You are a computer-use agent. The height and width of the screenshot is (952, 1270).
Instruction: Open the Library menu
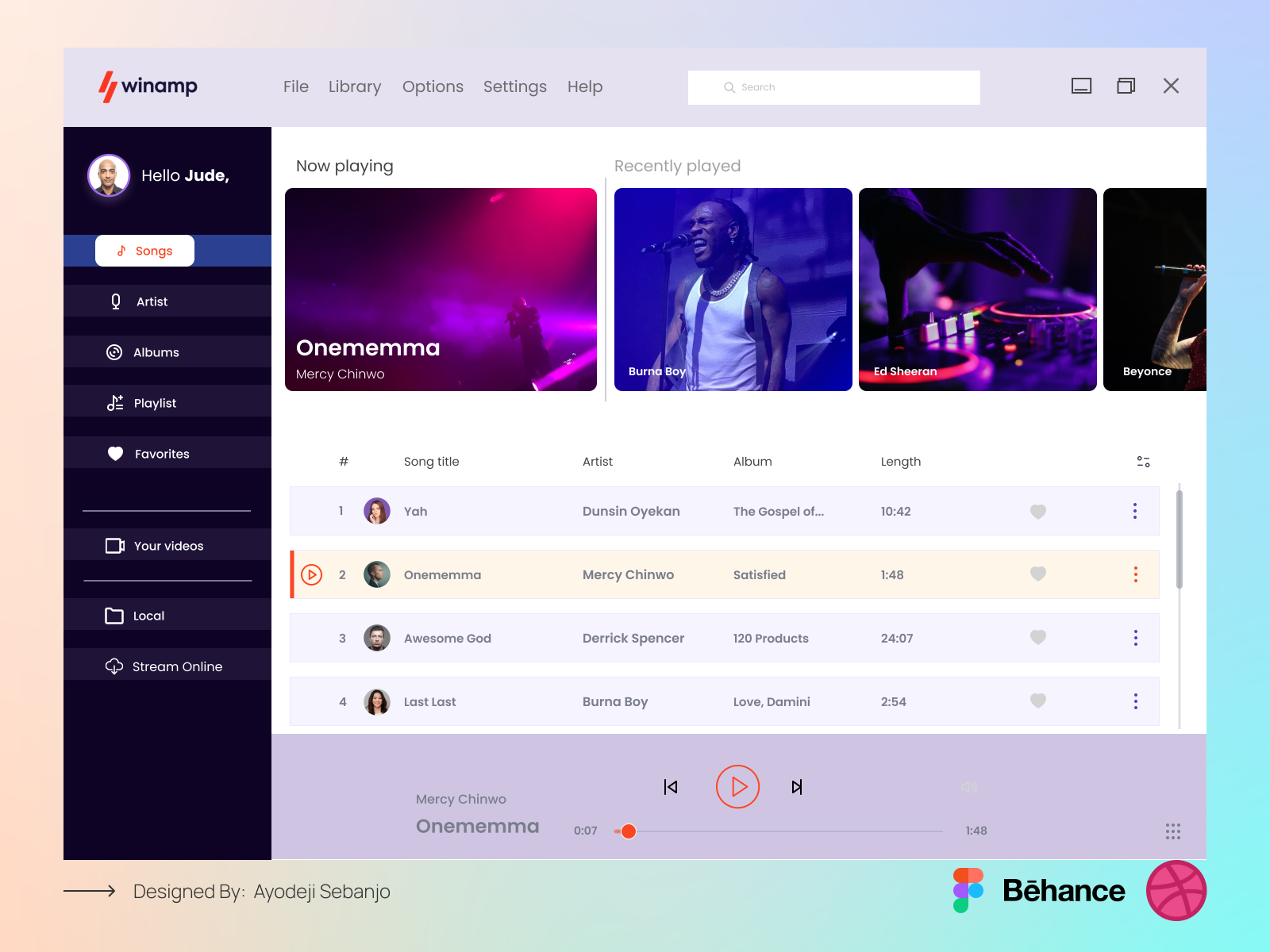pos(355,86)
